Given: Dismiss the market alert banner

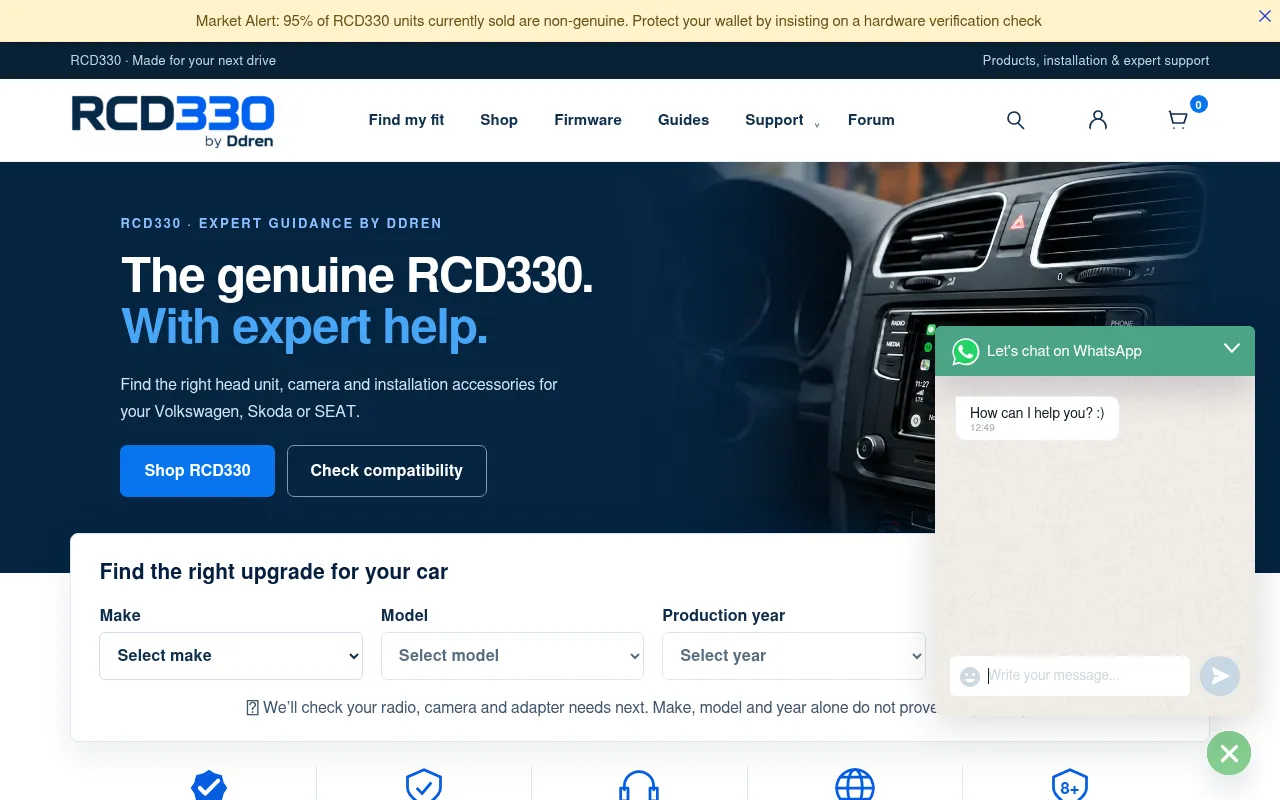Looking at the screenshot, I should (x=1265, y=16).
